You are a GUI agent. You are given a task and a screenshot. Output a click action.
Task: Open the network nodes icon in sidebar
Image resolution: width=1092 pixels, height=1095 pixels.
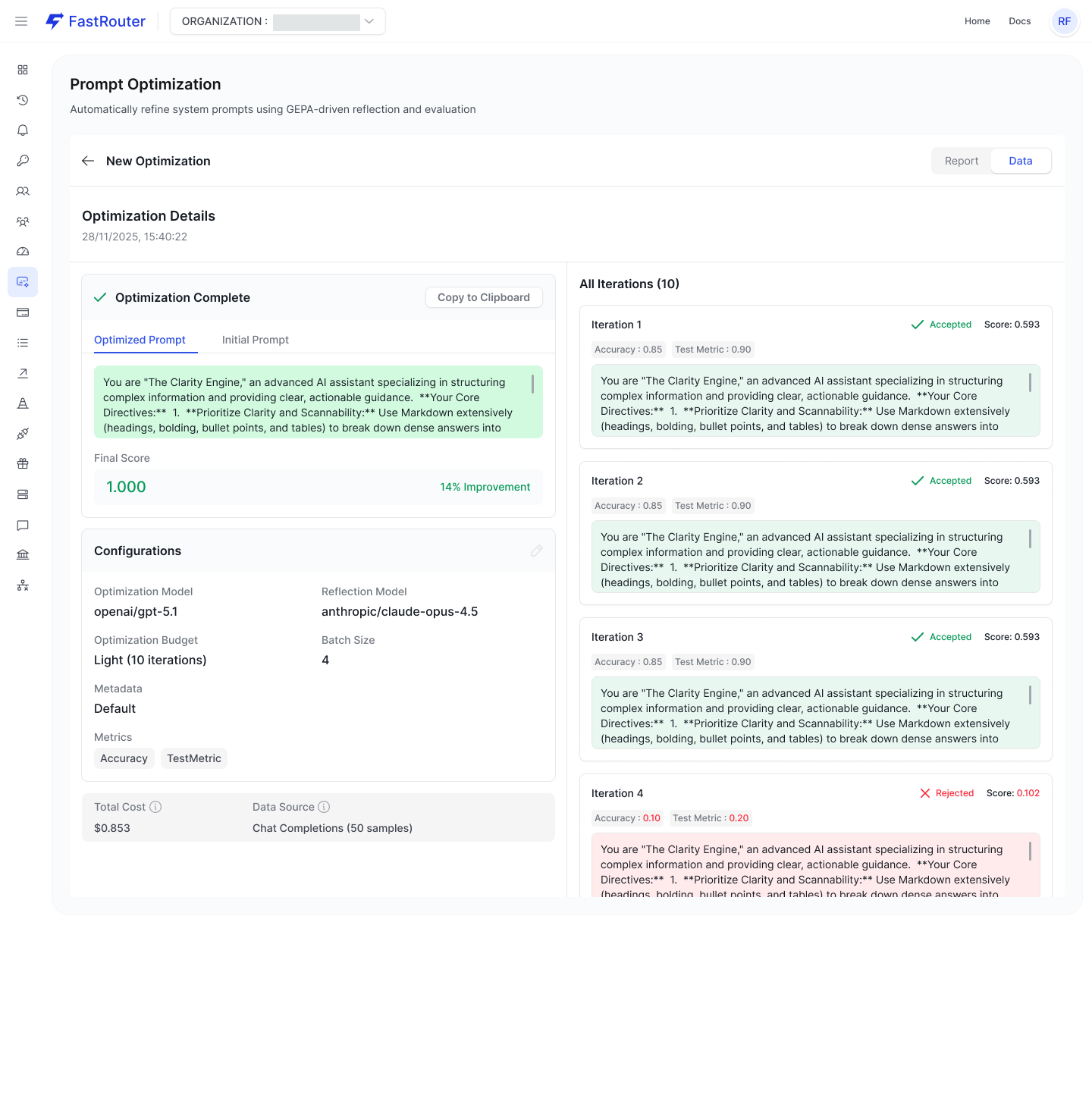point(23,585)
